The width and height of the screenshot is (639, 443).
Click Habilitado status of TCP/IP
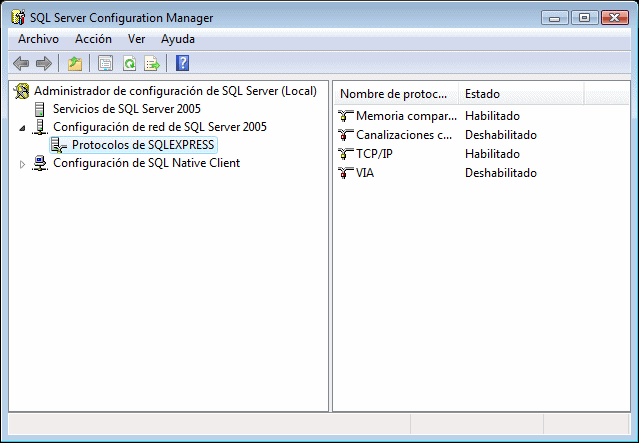[x=492, y=154]
